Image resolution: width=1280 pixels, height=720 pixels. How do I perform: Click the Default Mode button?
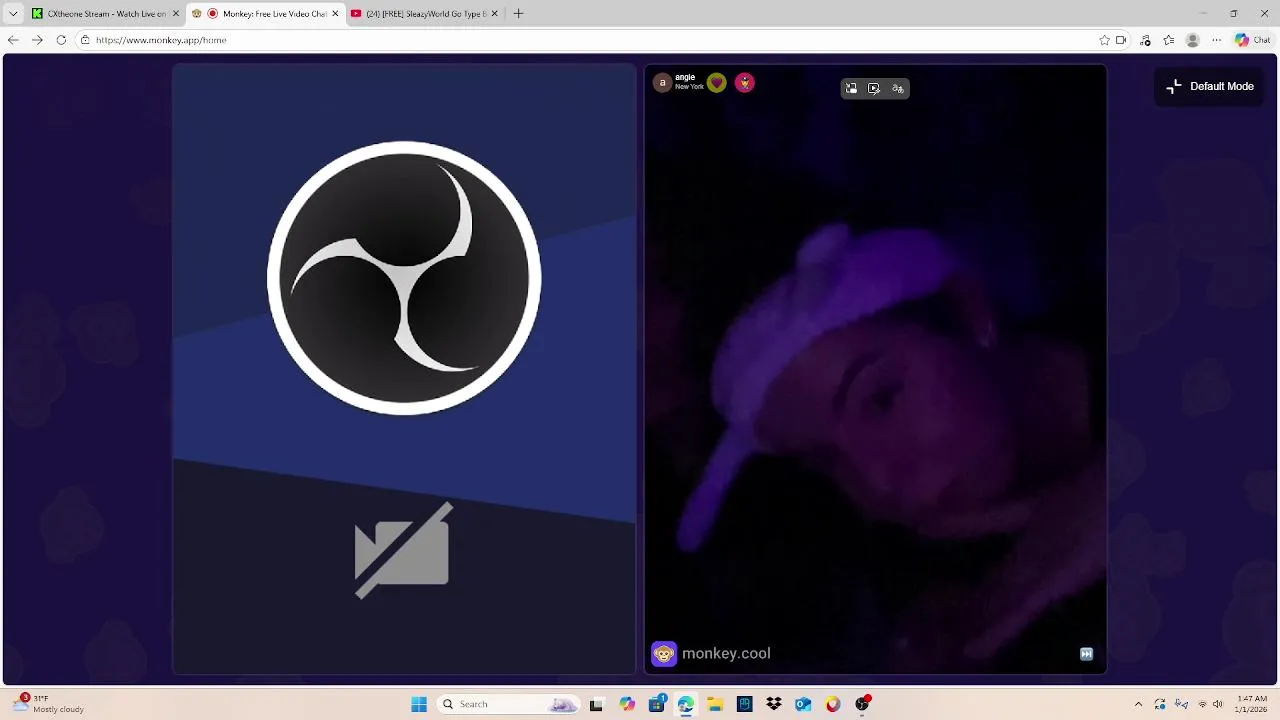1210,86
